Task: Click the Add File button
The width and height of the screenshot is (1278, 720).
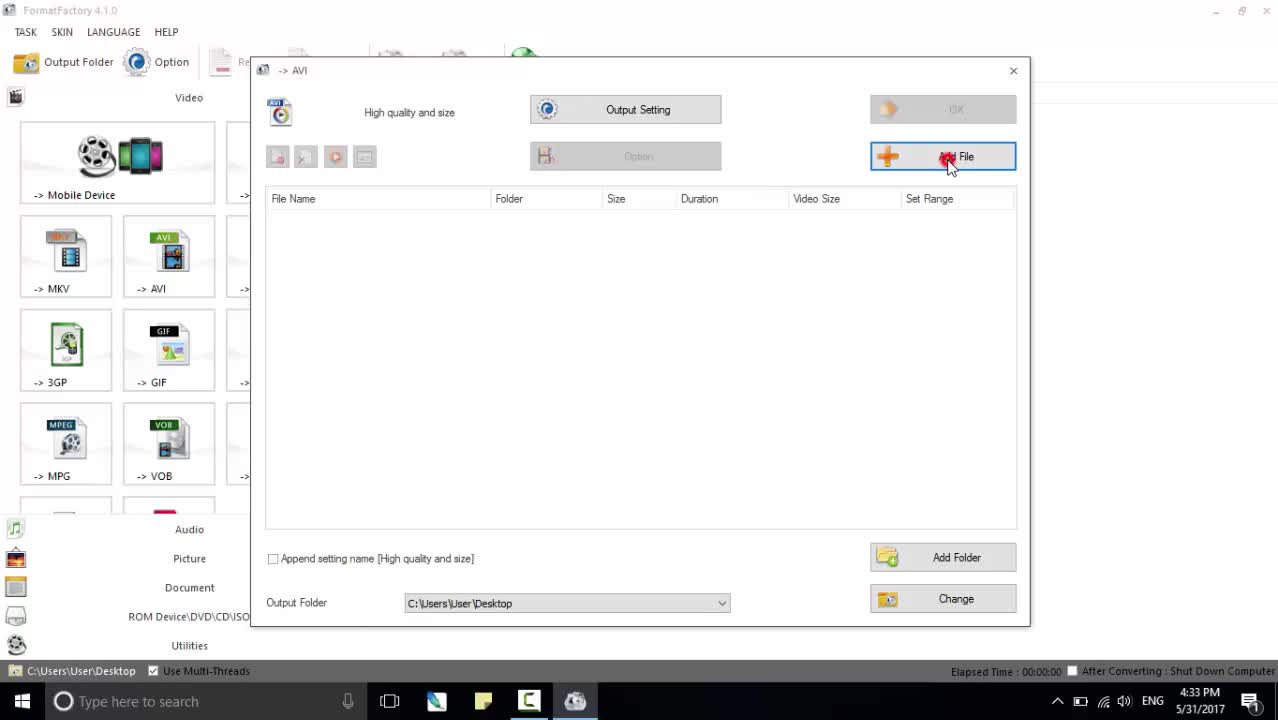Action: pos(943,156)
